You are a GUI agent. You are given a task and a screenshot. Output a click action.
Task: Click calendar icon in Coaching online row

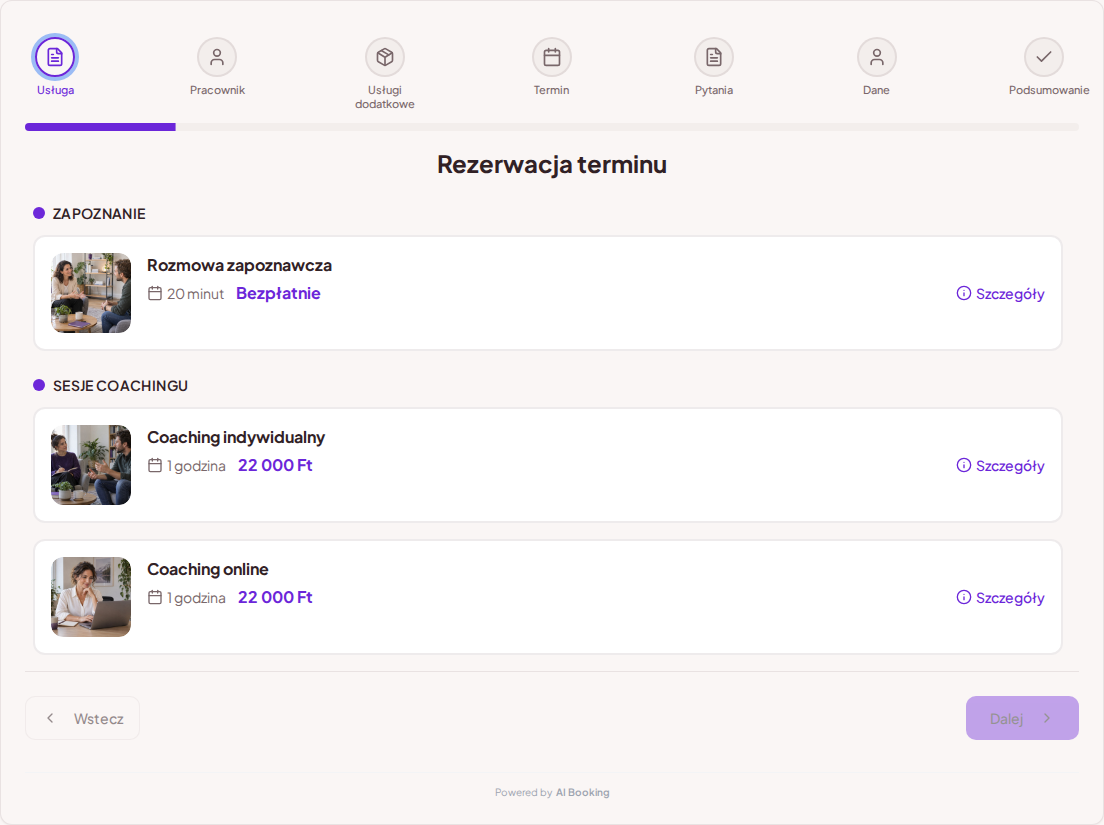155,598
